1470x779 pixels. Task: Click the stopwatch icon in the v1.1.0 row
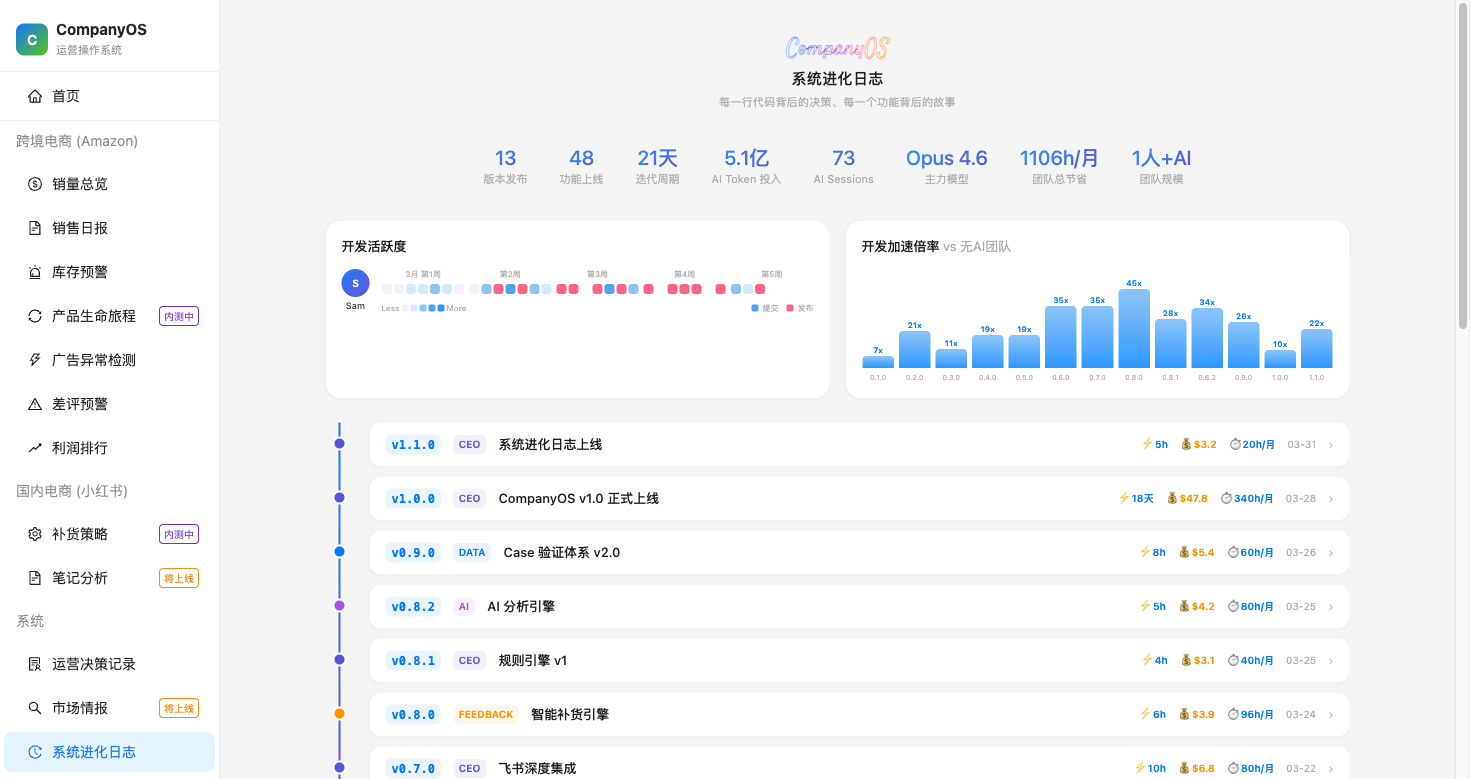coord(1235,444)
